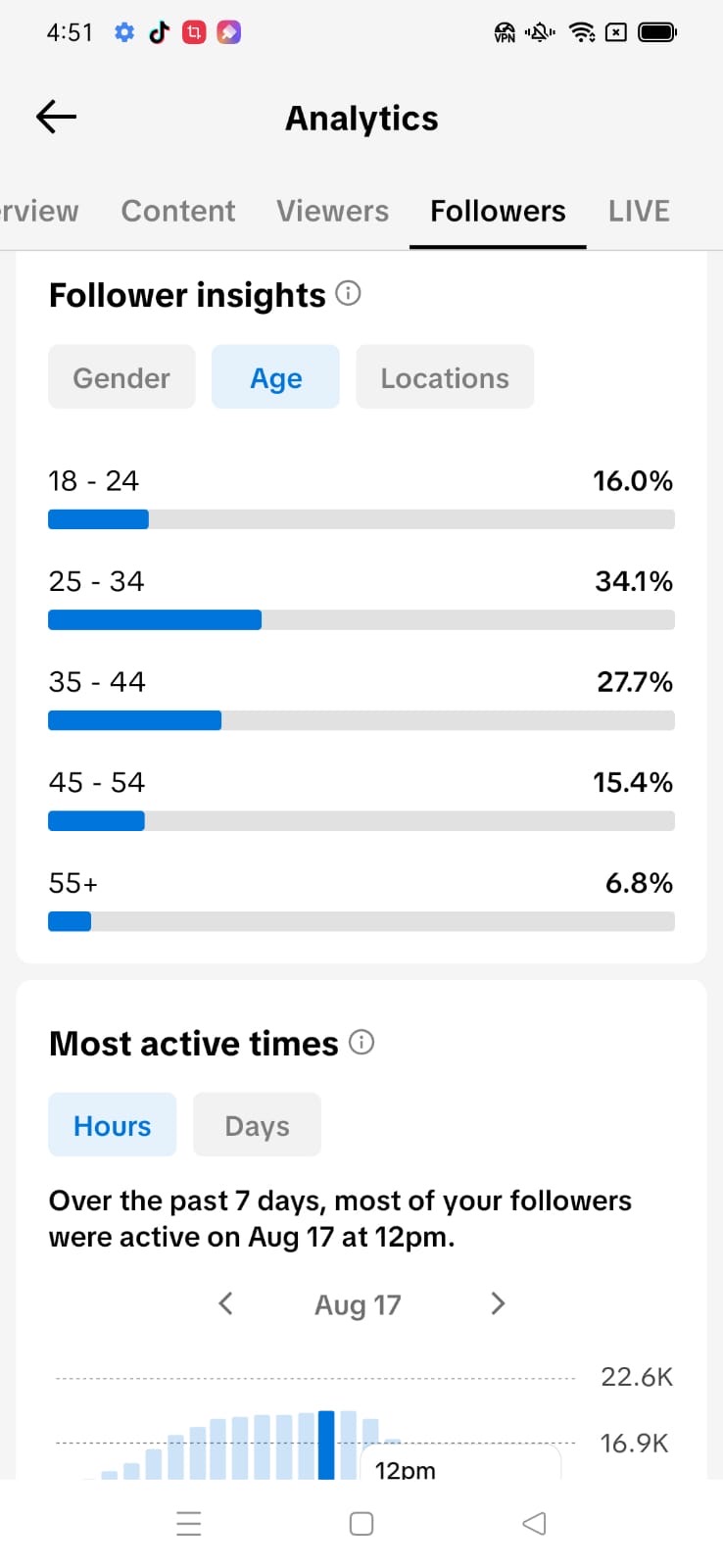Tap the highlighted 12pm chart bar
This screenshot has width=723, height=1568.
(x=326, y=1445)
